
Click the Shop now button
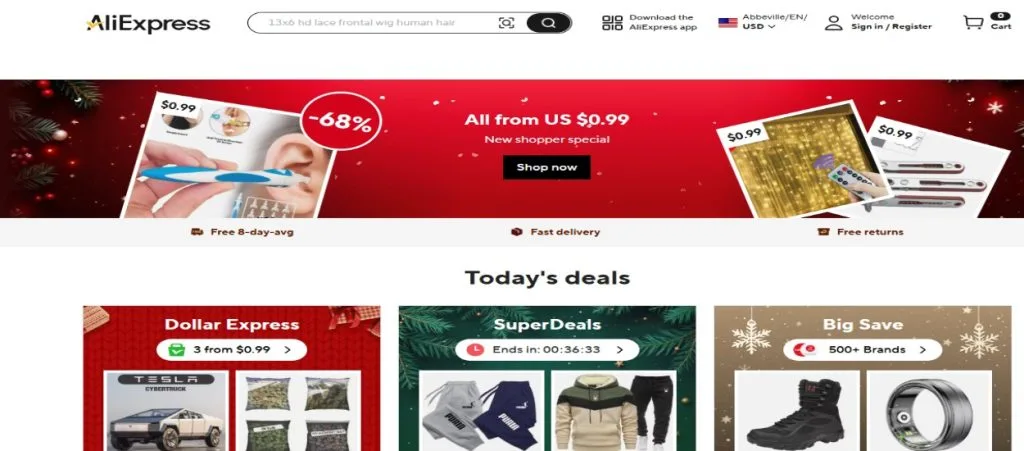pyautogui.click(x=547, y=167)
